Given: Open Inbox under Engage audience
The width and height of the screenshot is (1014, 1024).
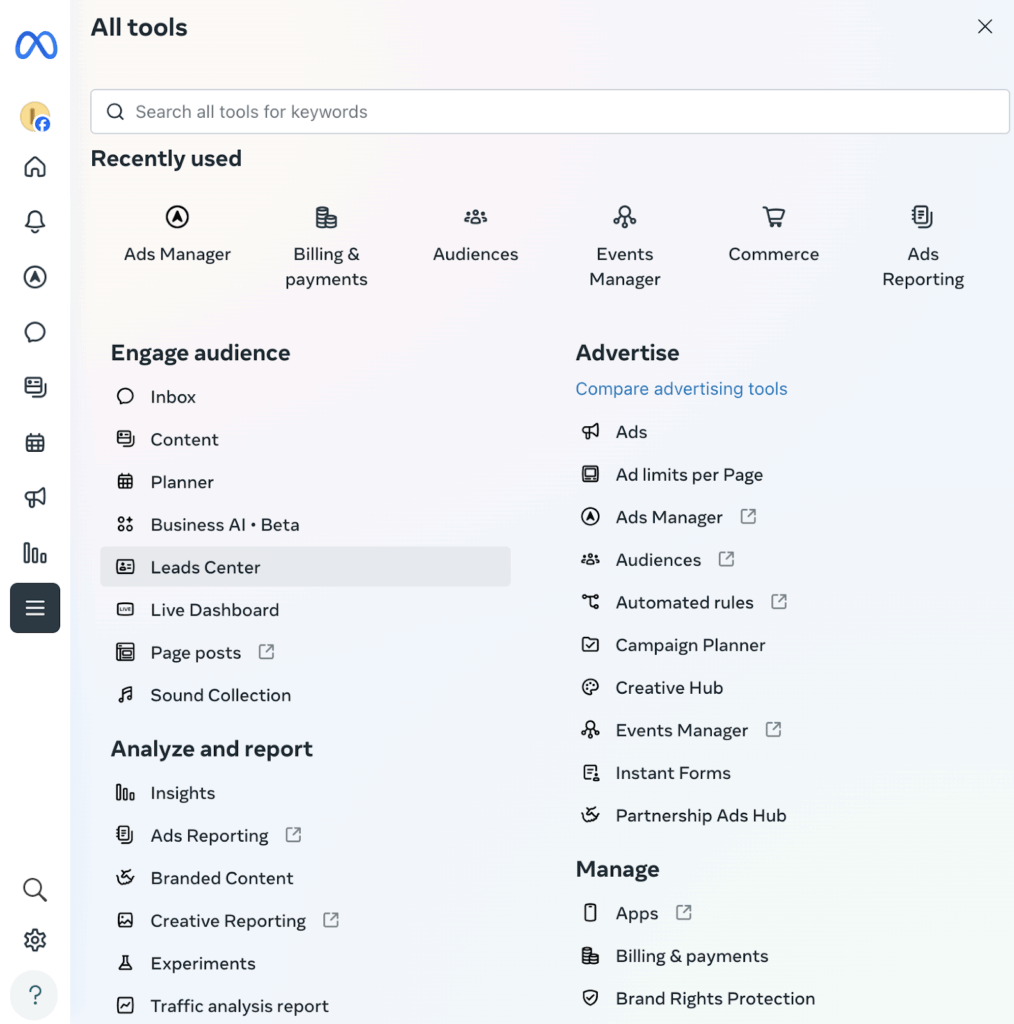Looking at the screenshot, I should coord(306,396).
